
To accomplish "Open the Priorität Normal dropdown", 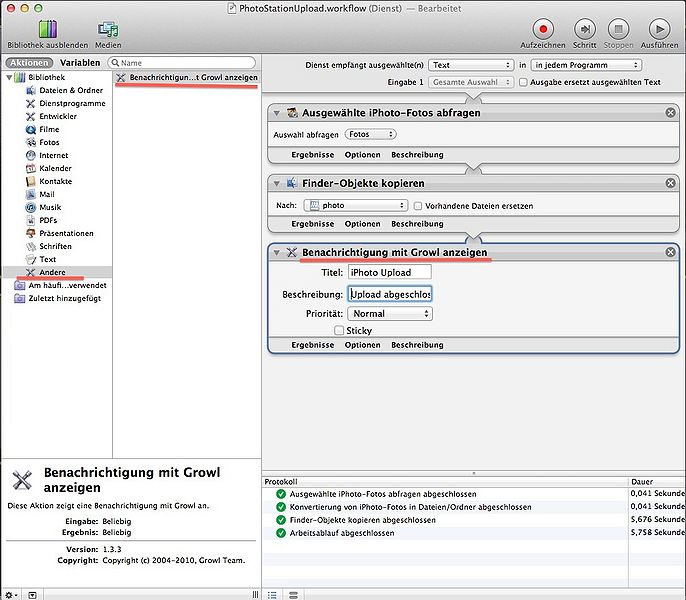I will click(x=391, y=314).
